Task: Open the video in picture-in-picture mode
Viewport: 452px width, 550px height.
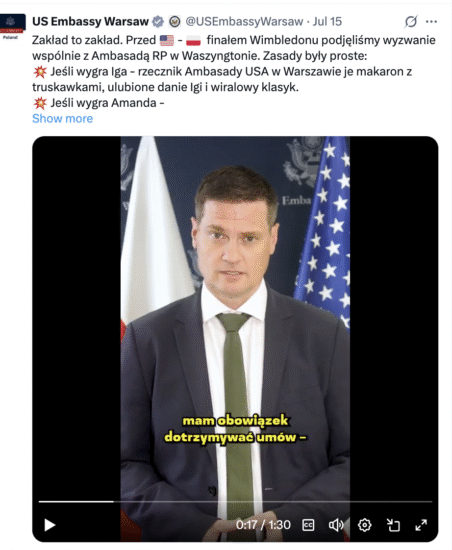Action: tap(393, 525)
